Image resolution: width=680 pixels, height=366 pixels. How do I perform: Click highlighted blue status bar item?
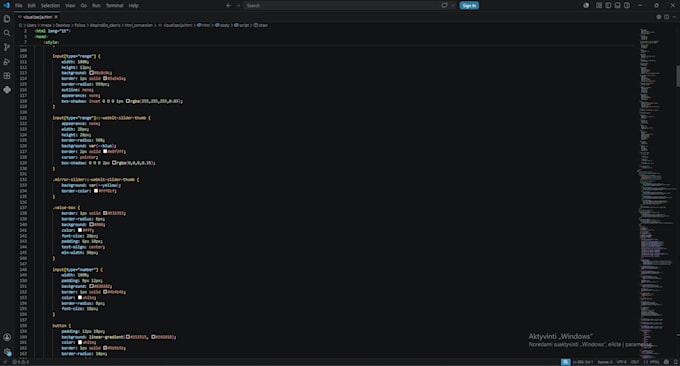566,362
